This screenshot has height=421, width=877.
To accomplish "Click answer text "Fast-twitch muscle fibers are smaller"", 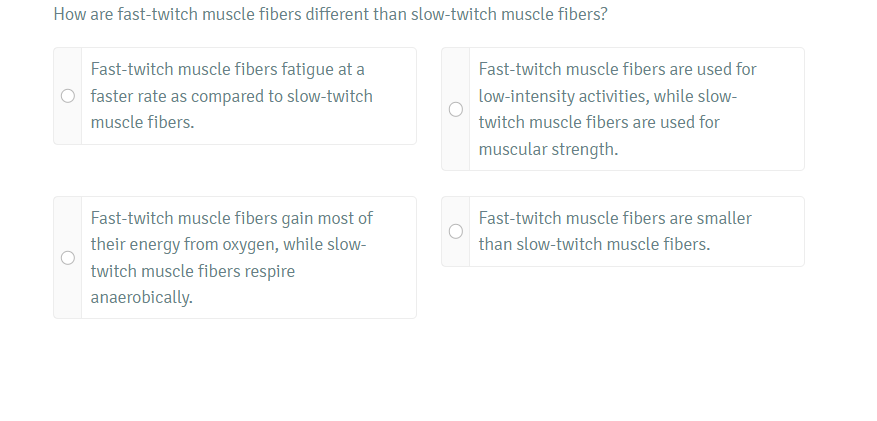I will tap(614, 218).
